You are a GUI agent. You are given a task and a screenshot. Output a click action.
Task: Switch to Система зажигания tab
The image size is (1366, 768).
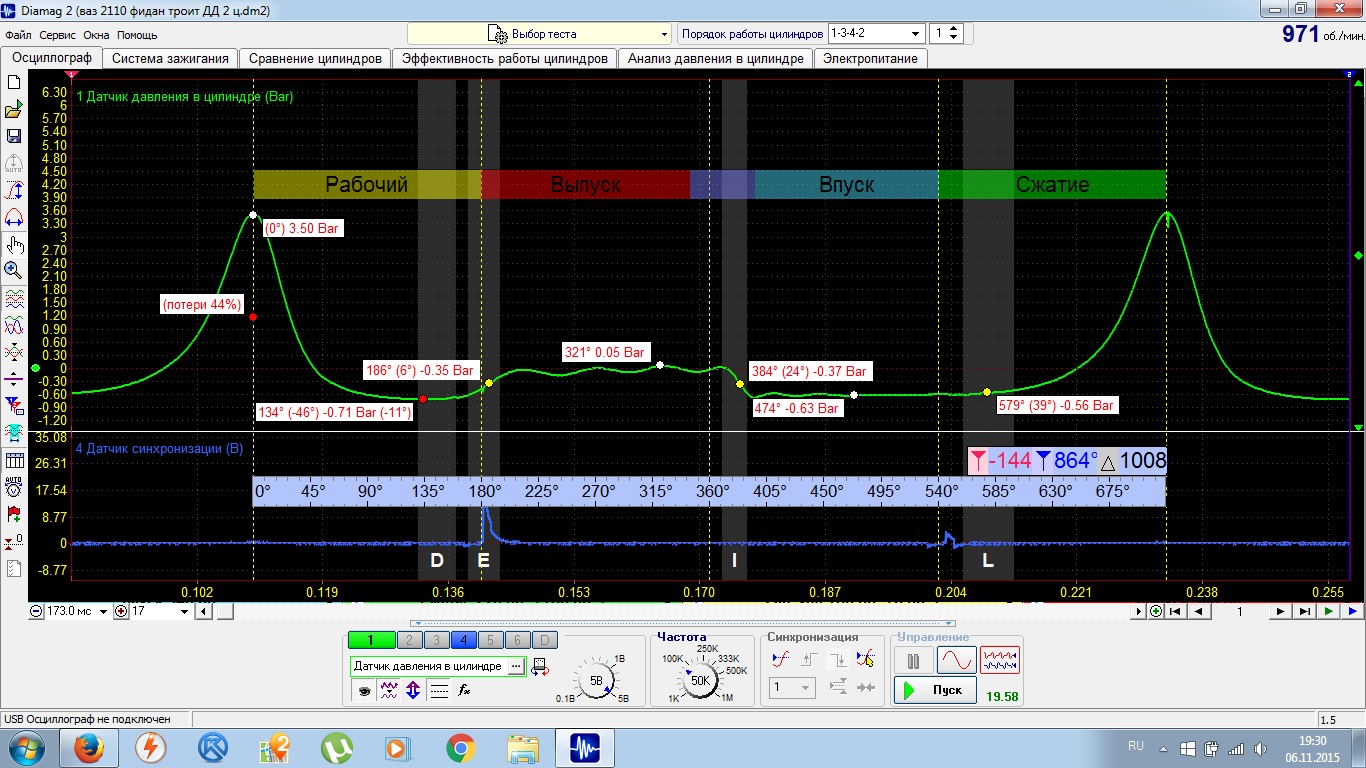(x=170, y=58)
